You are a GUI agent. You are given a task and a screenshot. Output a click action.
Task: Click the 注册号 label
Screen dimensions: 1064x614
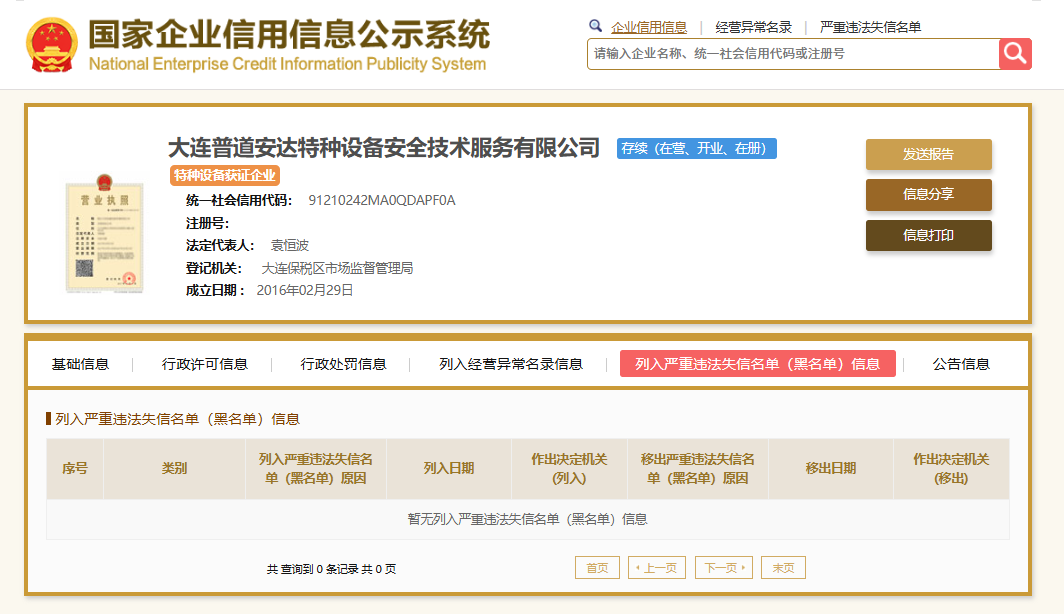coord(208,223)
